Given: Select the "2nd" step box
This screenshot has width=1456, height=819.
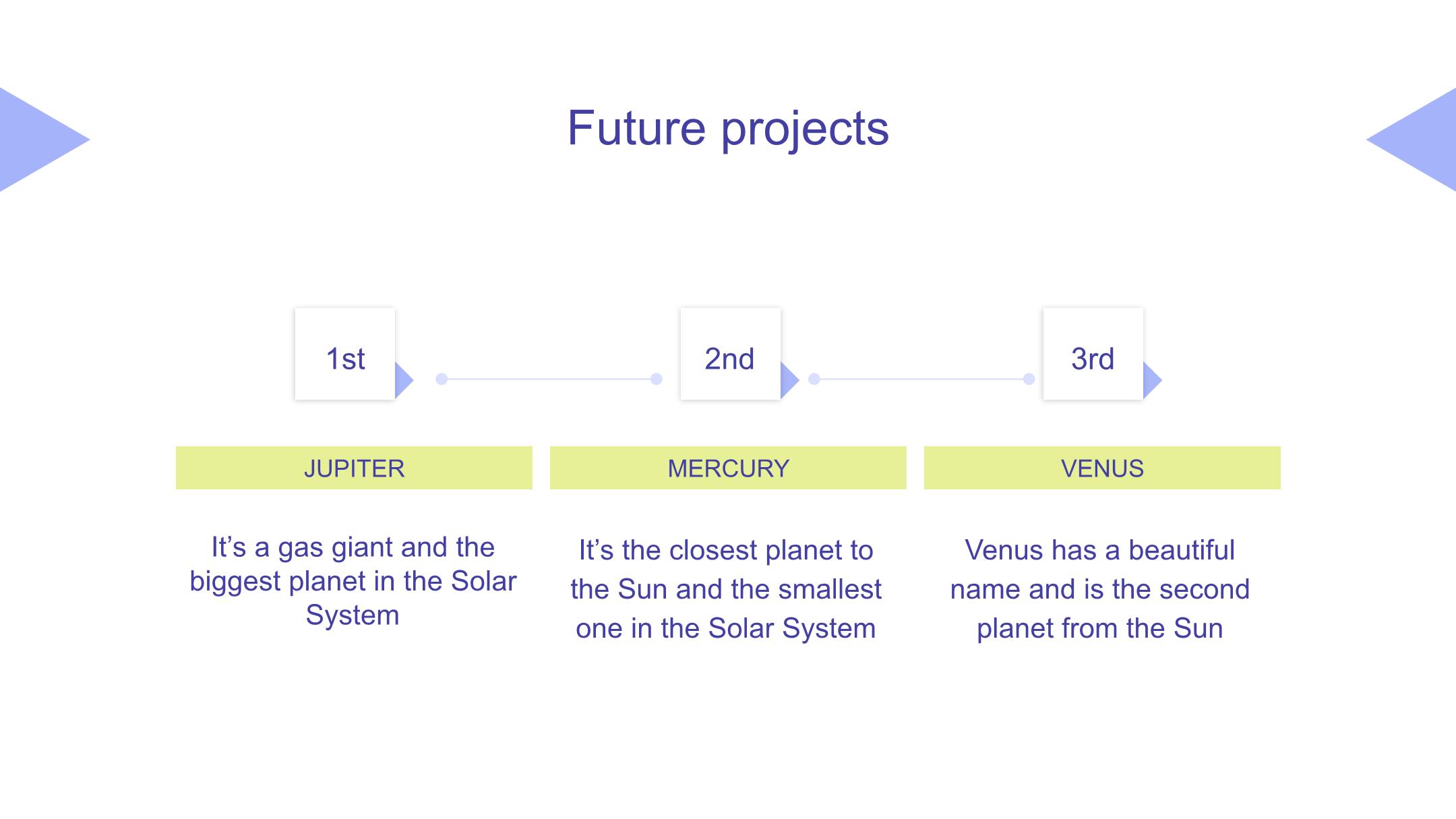Looking at the screenshot, I should click(x=730, y=354).
